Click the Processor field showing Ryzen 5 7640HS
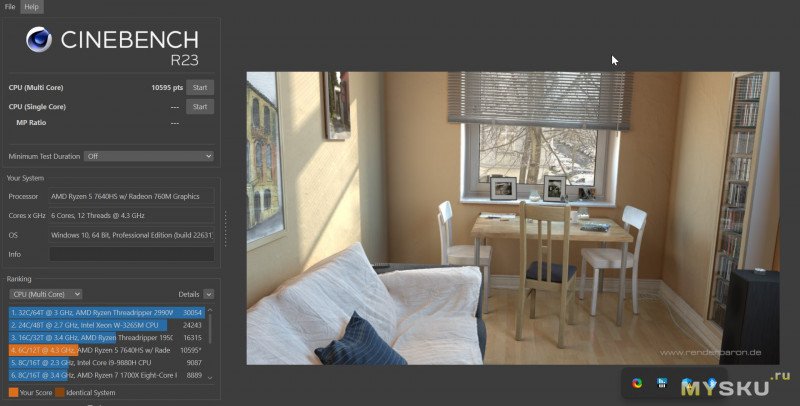 [x=132, y=196]
